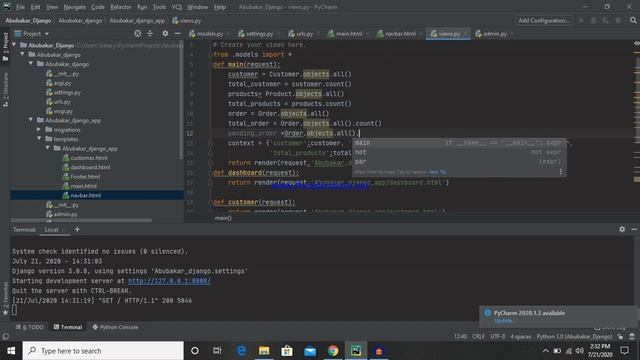Click the 4 spaces indent widget
The width and height of the screenshot is (640, 360).
click(521, 336)
